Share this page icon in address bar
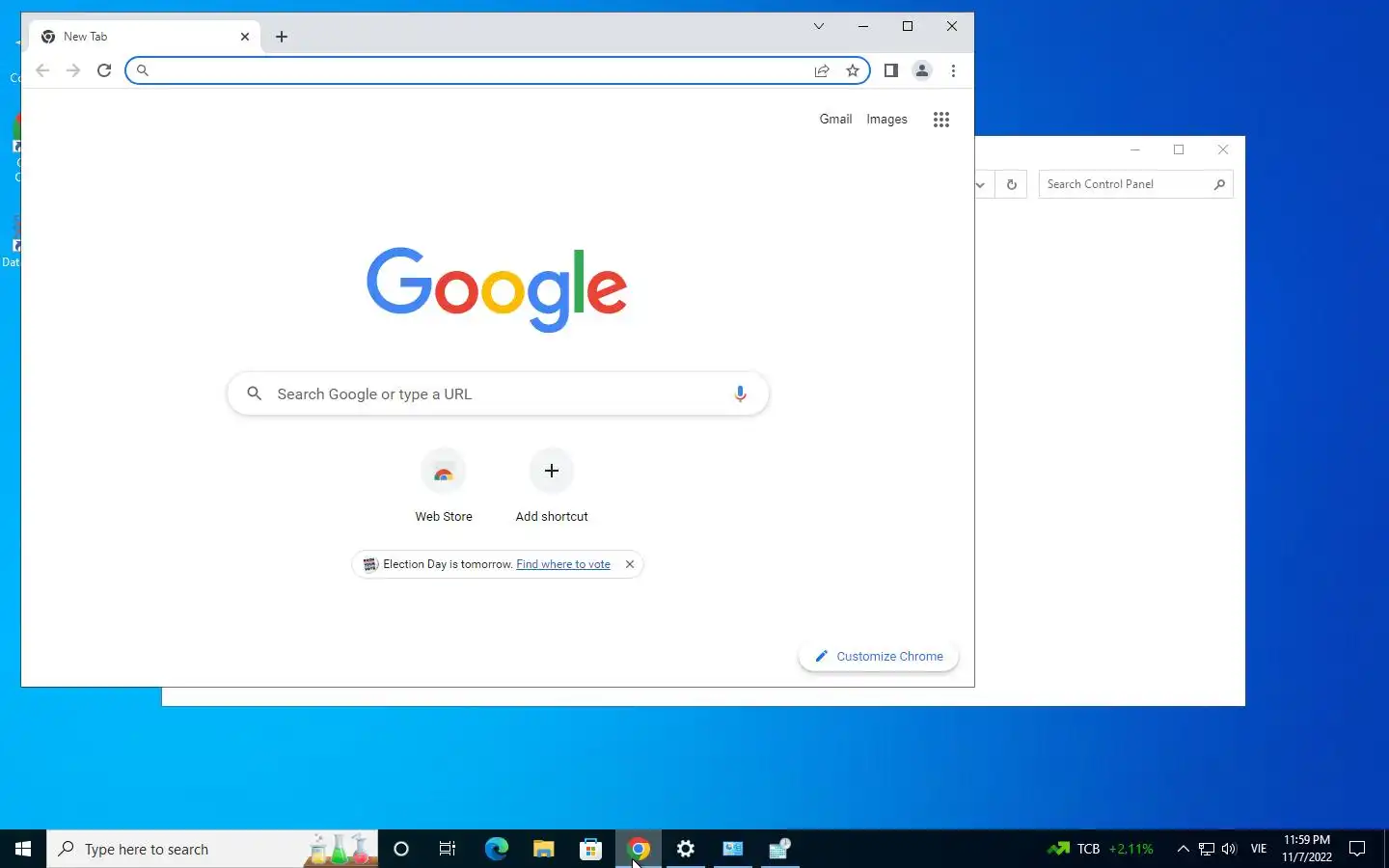Screen dimensions: 1389x868 pyautogui.click(x=822, y=70)
